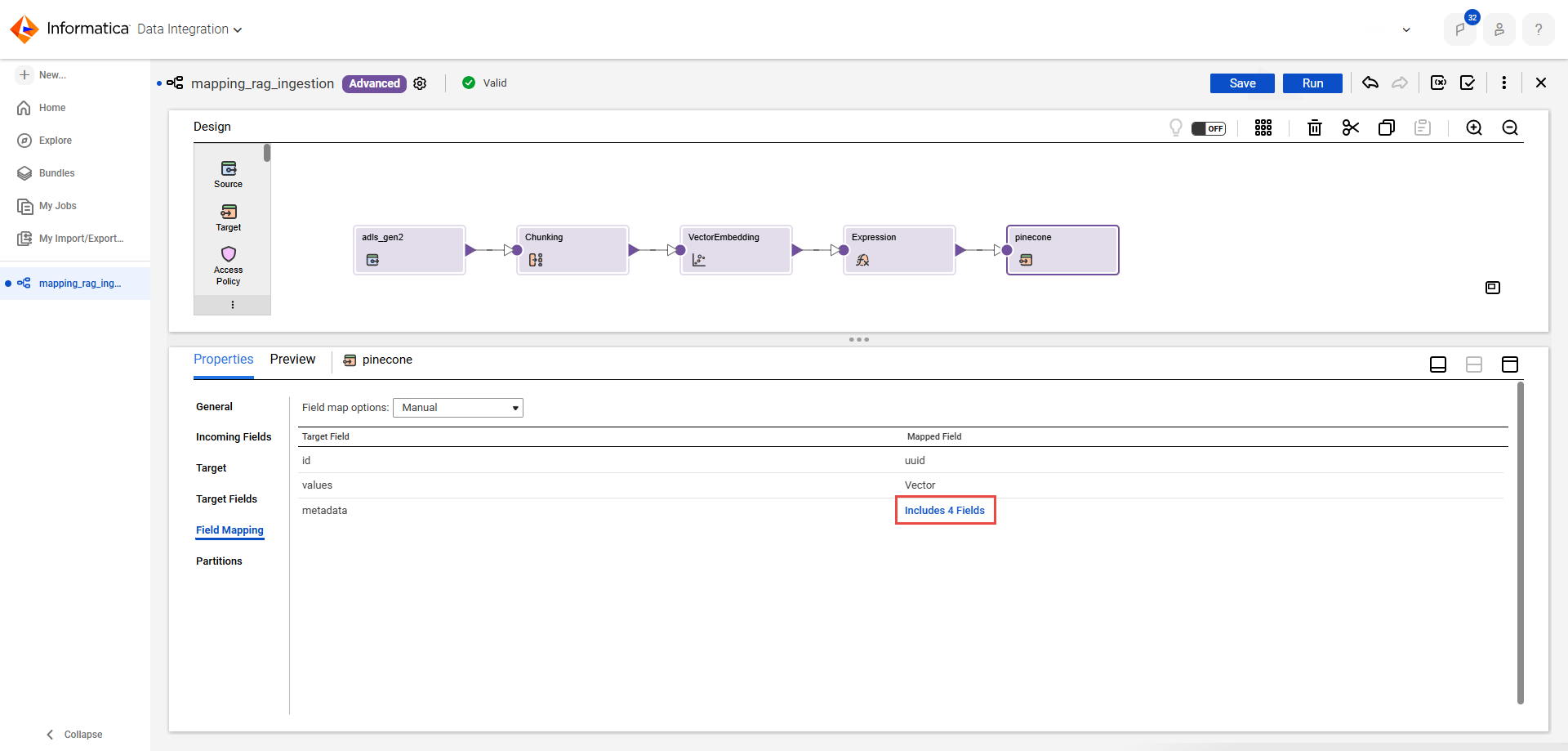The height and width of the screenshot is (751, 1568).
Task: Open the General properties section
Action: [214, 407]
